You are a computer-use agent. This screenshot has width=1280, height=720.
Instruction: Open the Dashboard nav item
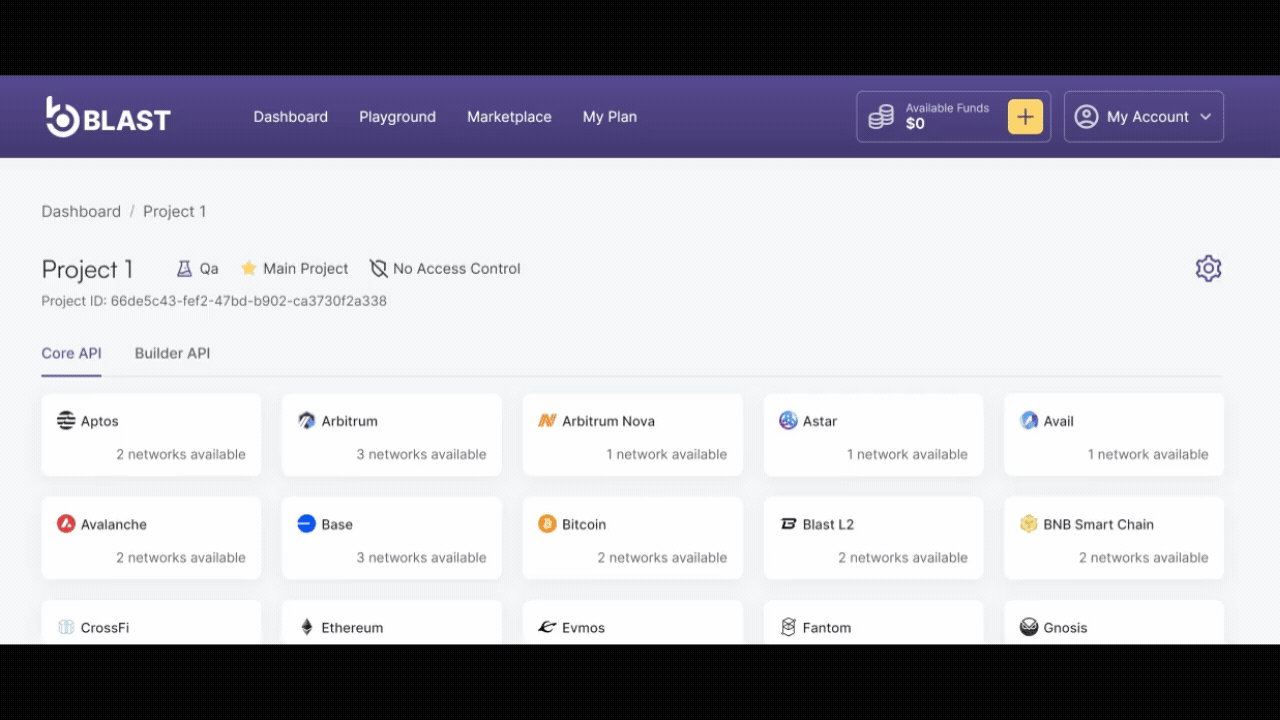click(291, 117)
